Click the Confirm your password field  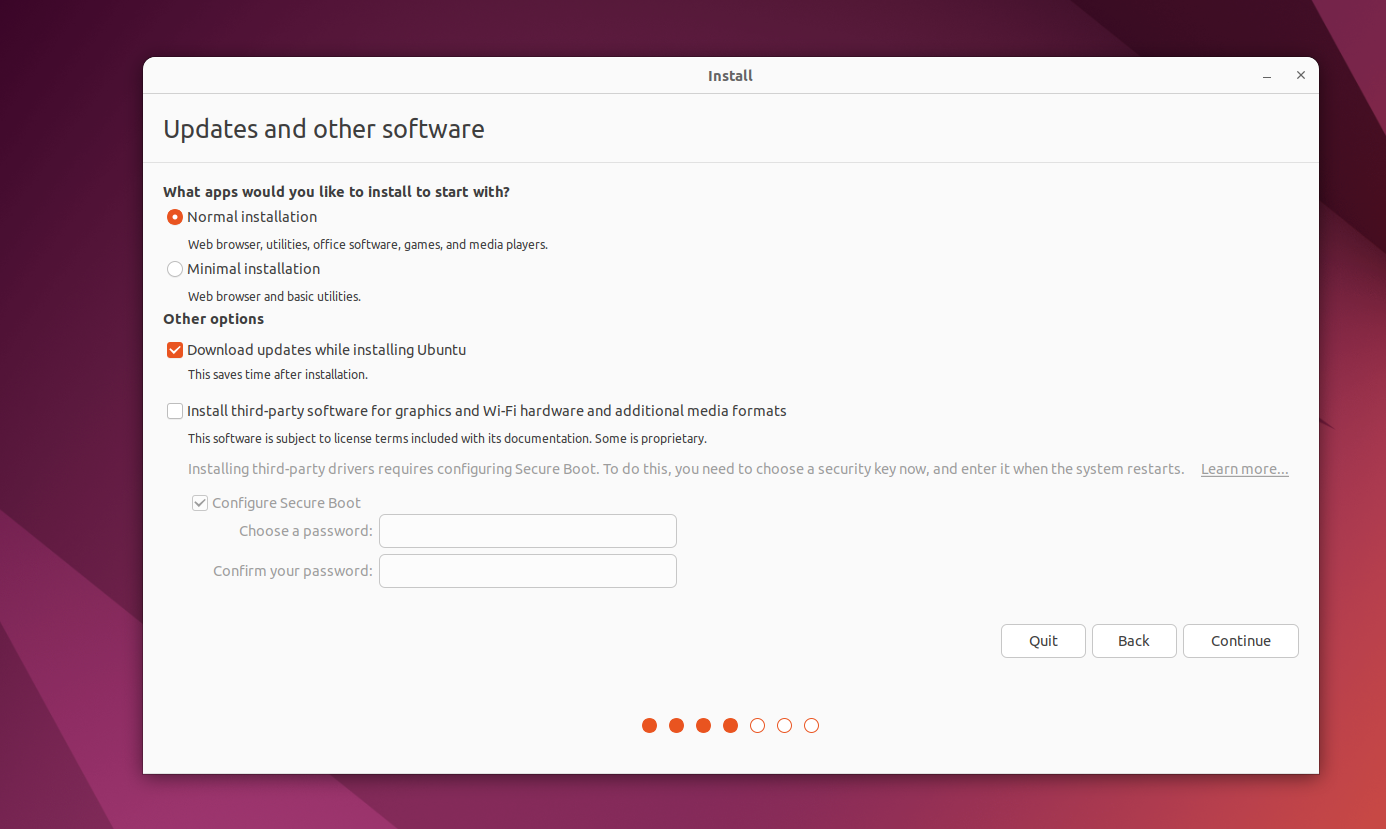[x=527, y=571]
